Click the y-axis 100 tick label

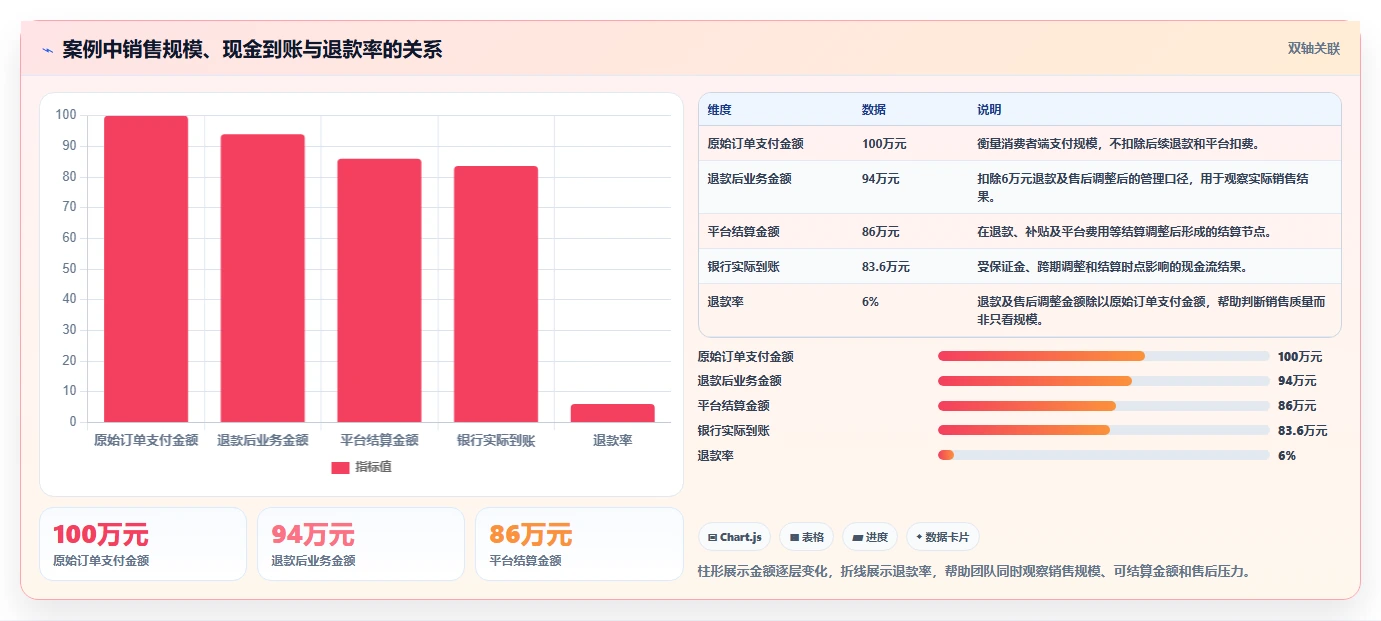66,115
